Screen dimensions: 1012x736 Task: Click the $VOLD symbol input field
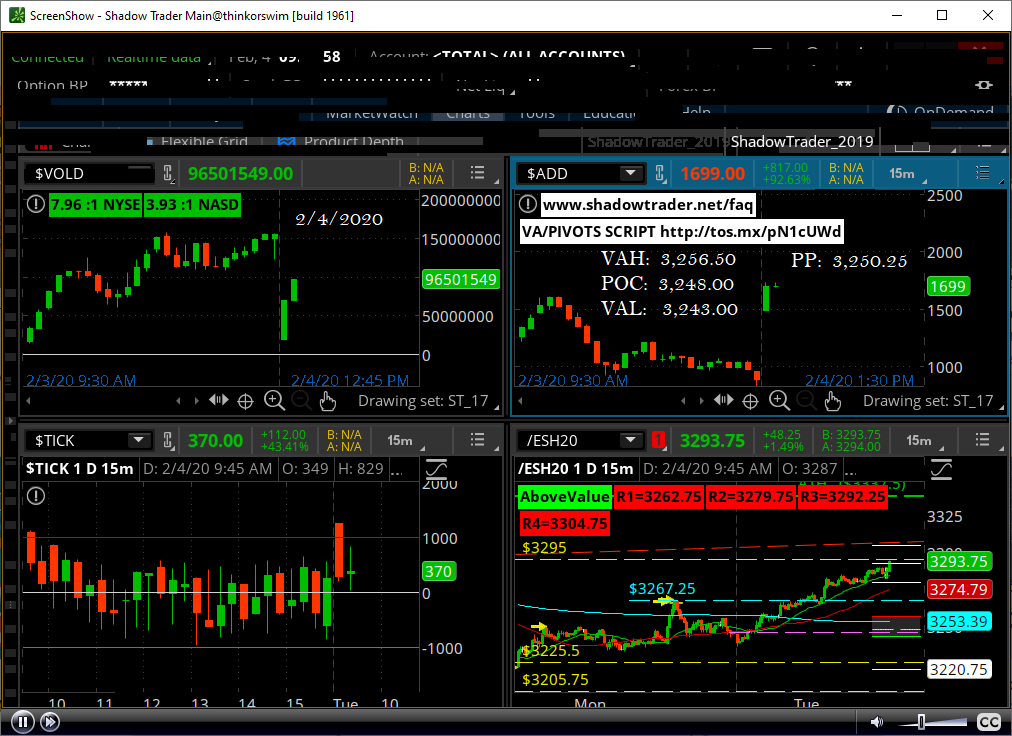point(88,173)
